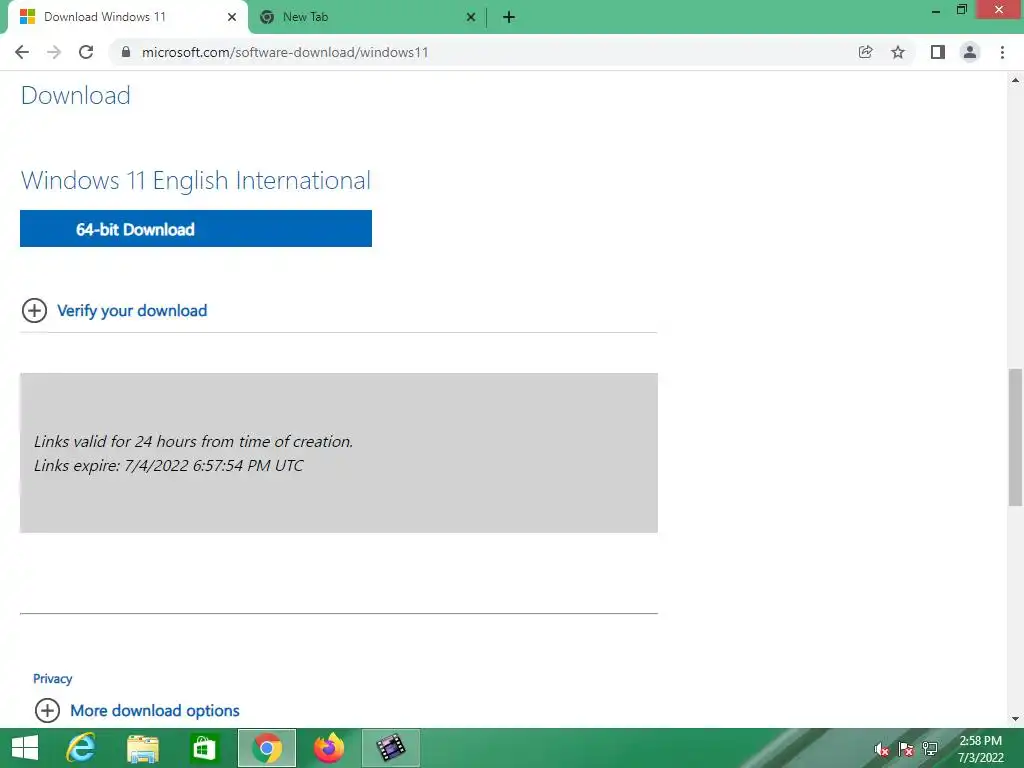Click the browser forward arrow
The height and width of the screenshot is (768, 1024).
coord(54,52)
